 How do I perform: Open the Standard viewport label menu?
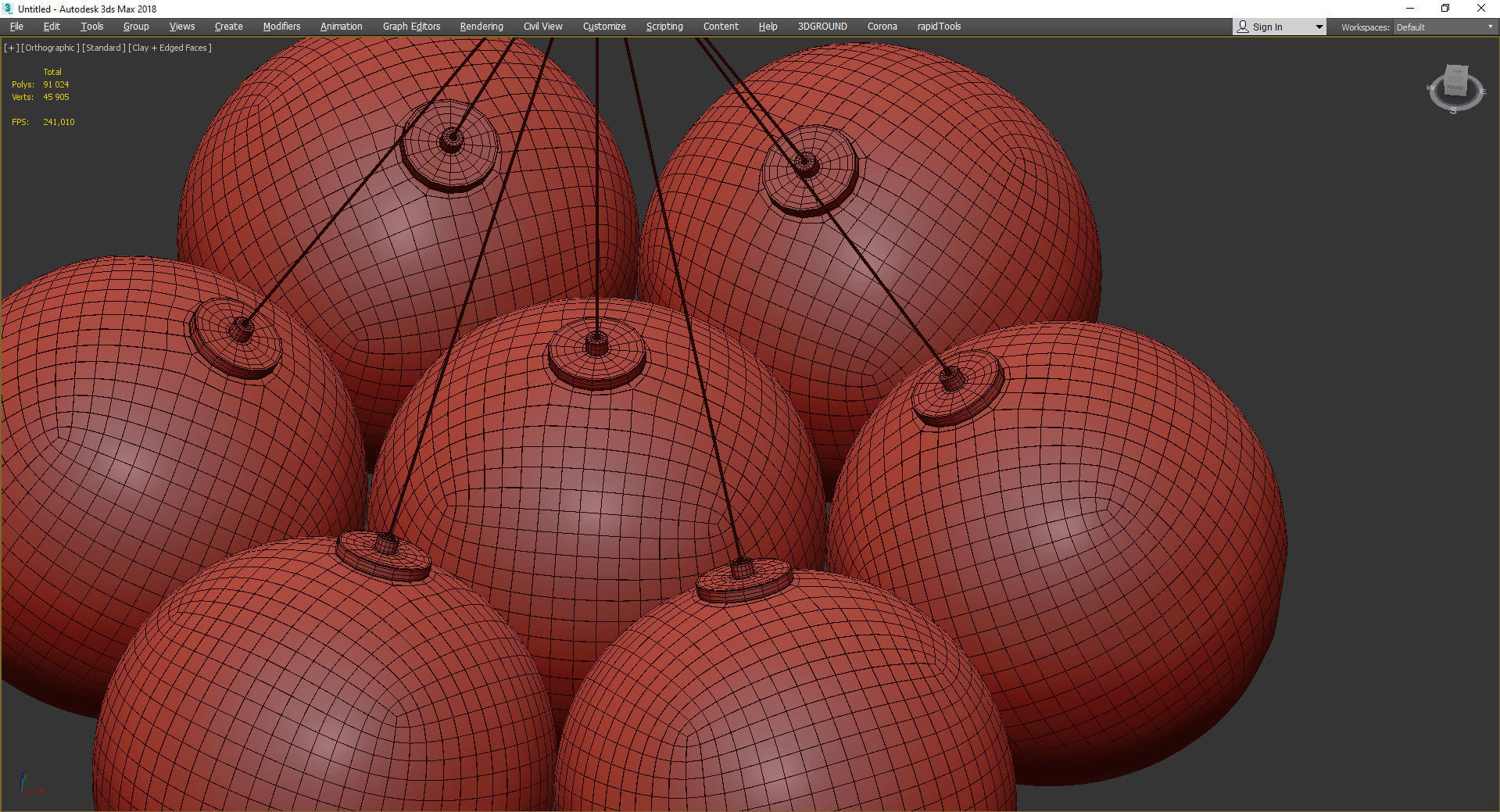coord(104,47)
